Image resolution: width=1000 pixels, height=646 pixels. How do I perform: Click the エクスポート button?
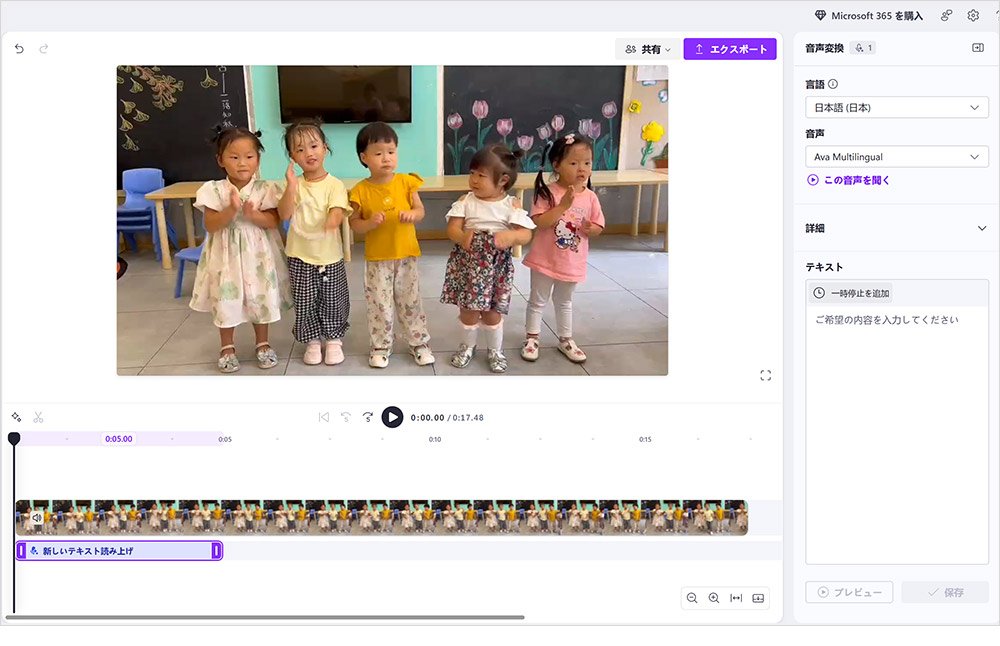(730, 48)
